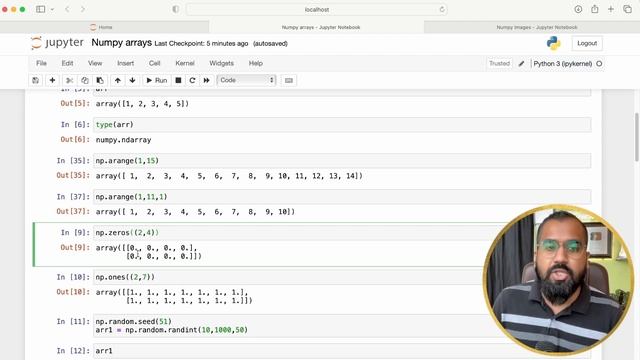Open the command palette keyboard icon
The image size is (640, 360).
(x=289, y=80)
